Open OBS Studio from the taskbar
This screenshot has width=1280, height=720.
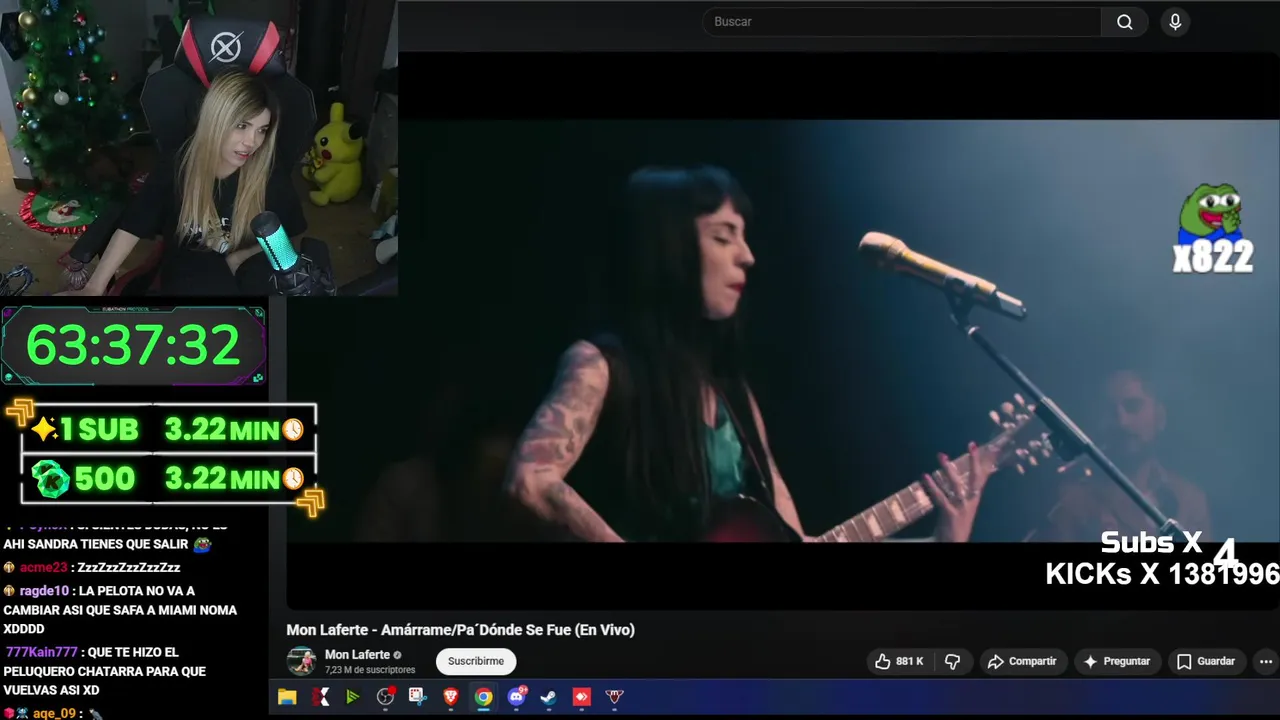385,697
